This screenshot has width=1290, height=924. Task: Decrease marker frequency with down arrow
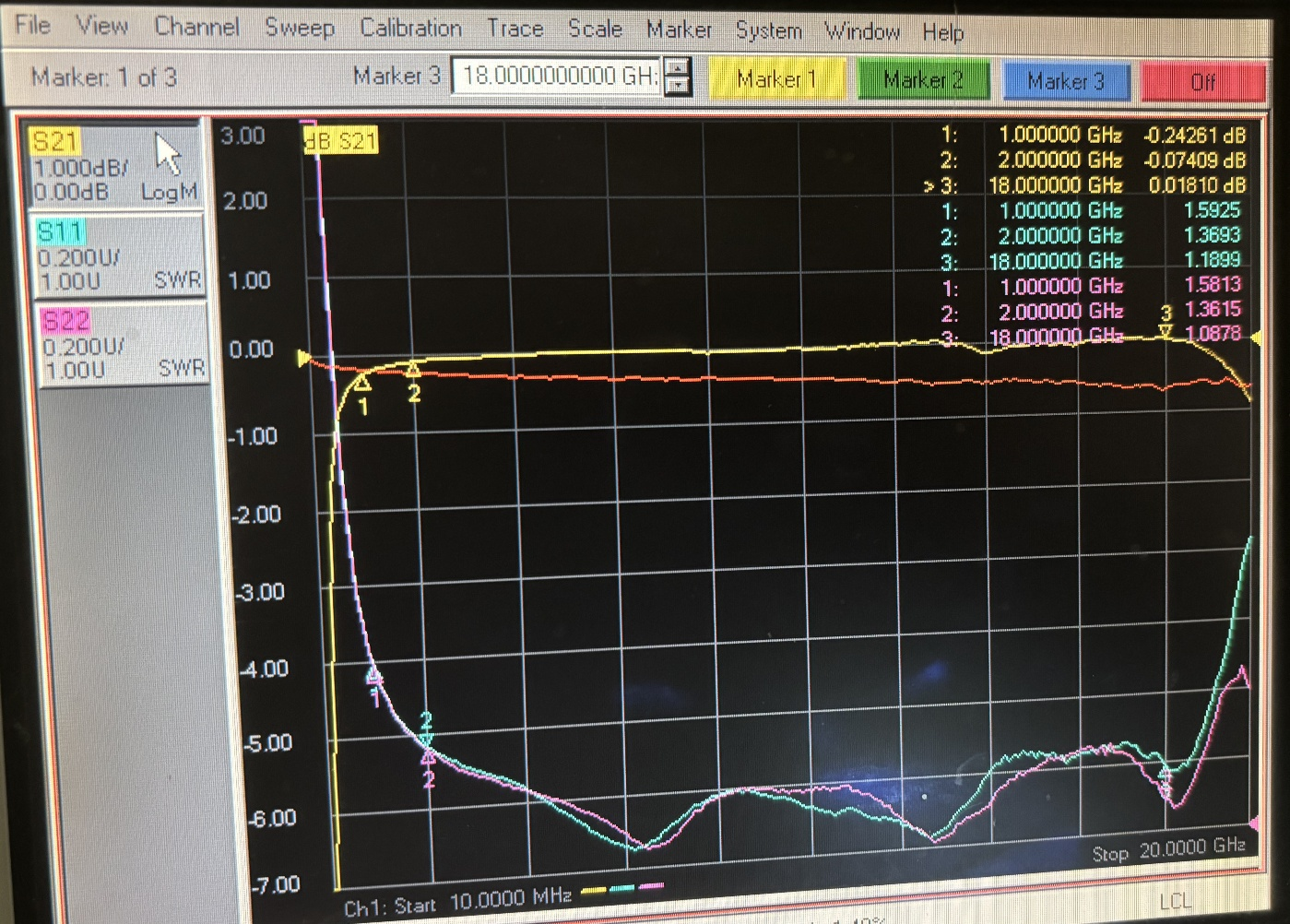677,86
